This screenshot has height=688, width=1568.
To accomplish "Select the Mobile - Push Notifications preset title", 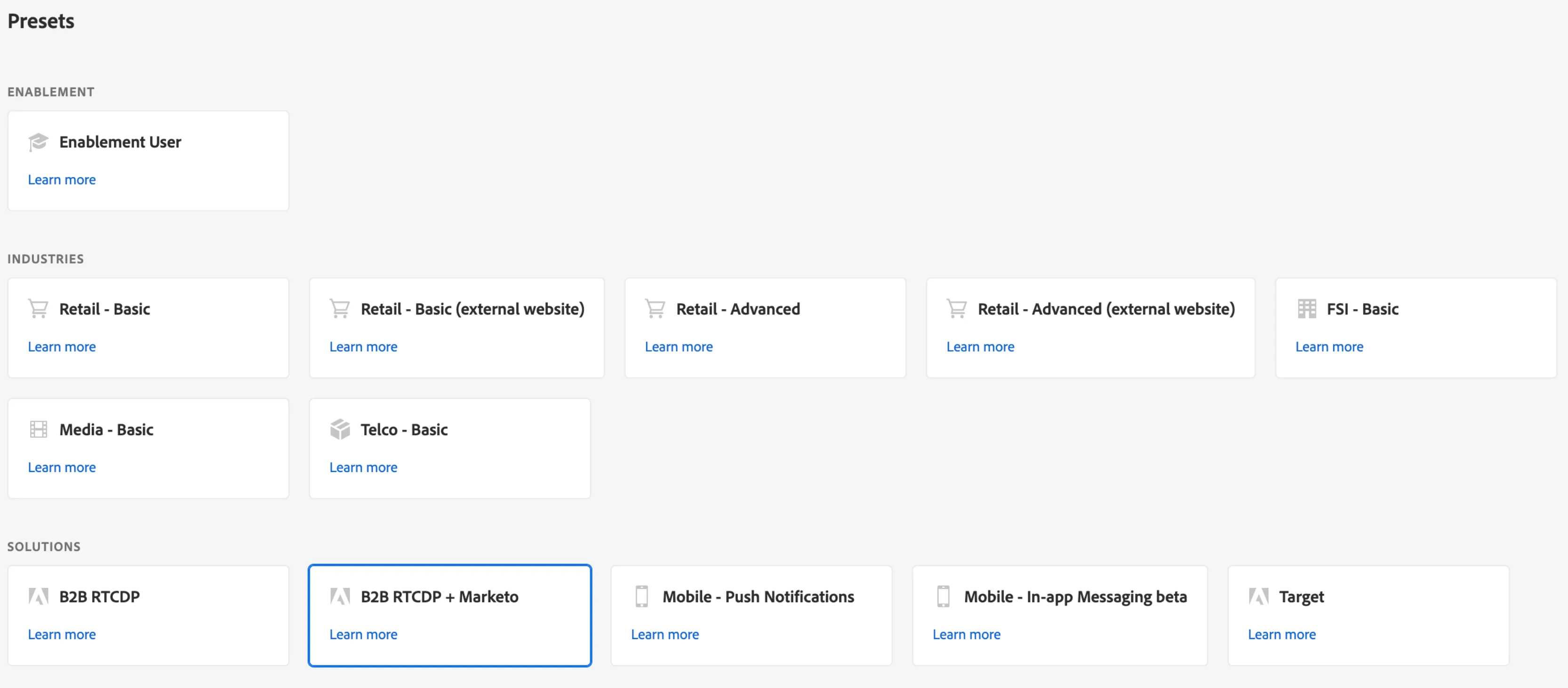I will coord(758,596).
